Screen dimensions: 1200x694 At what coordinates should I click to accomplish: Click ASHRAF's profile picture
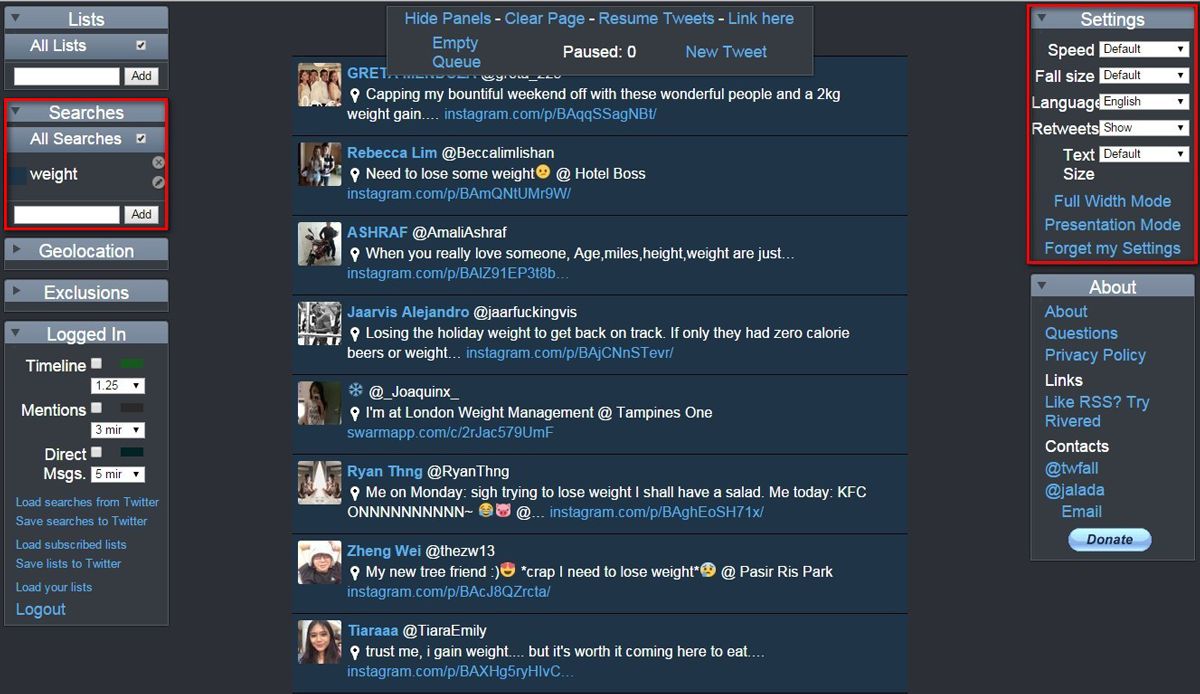click(x=319, y=244)
